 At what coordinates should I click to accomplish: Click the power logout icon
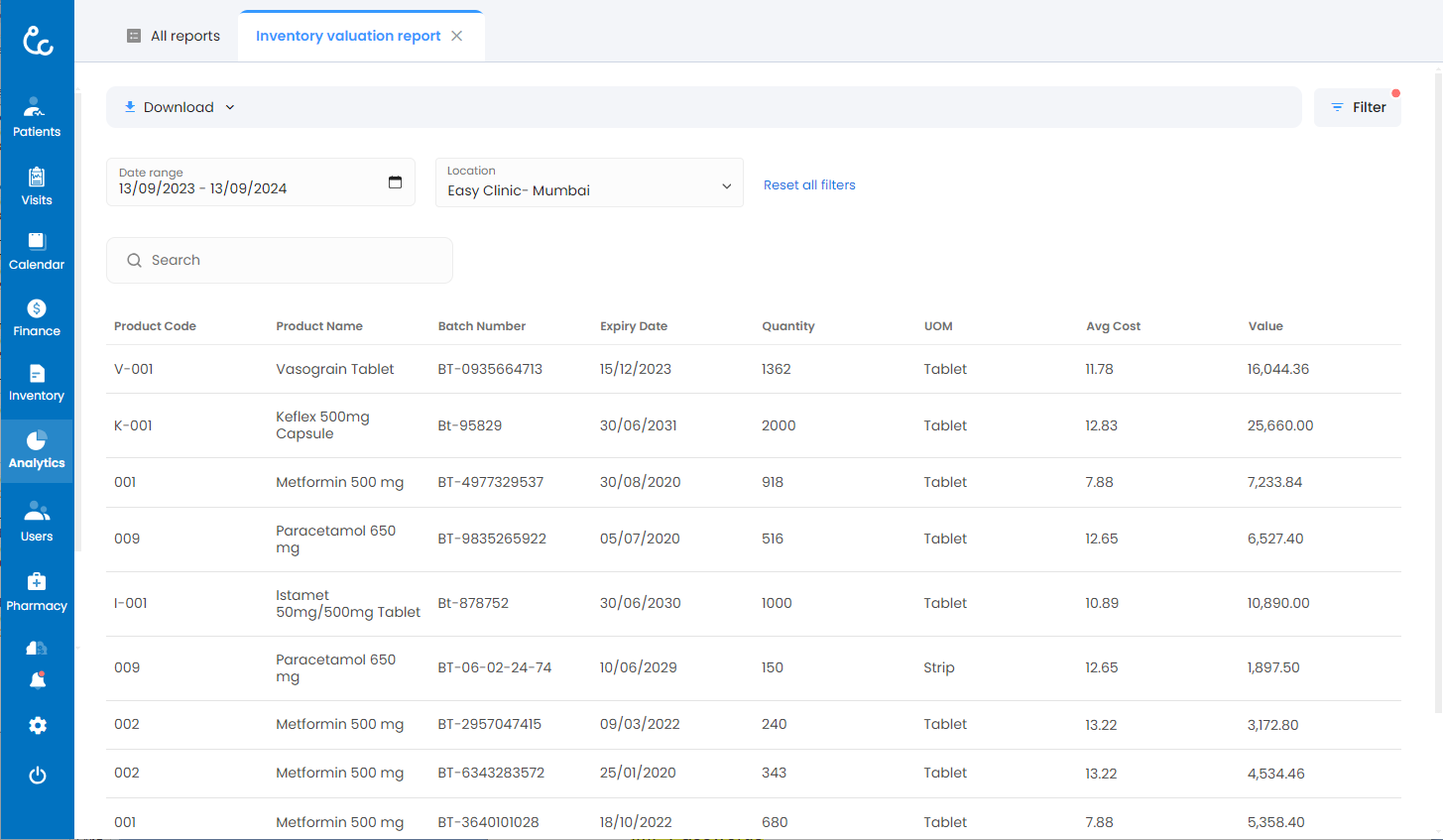click(x=38, y=776)
